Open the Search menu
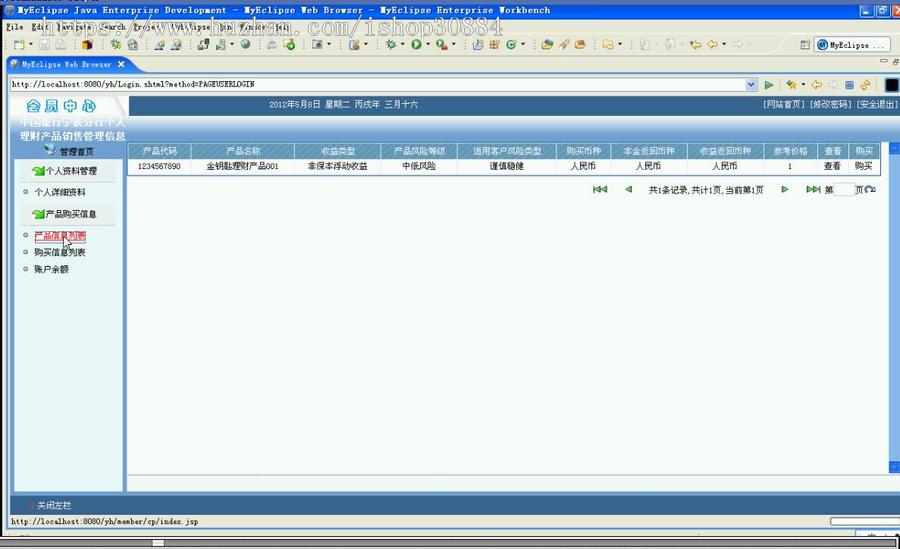The height and width of the screenshot is (549, 900). coord(112,27)
